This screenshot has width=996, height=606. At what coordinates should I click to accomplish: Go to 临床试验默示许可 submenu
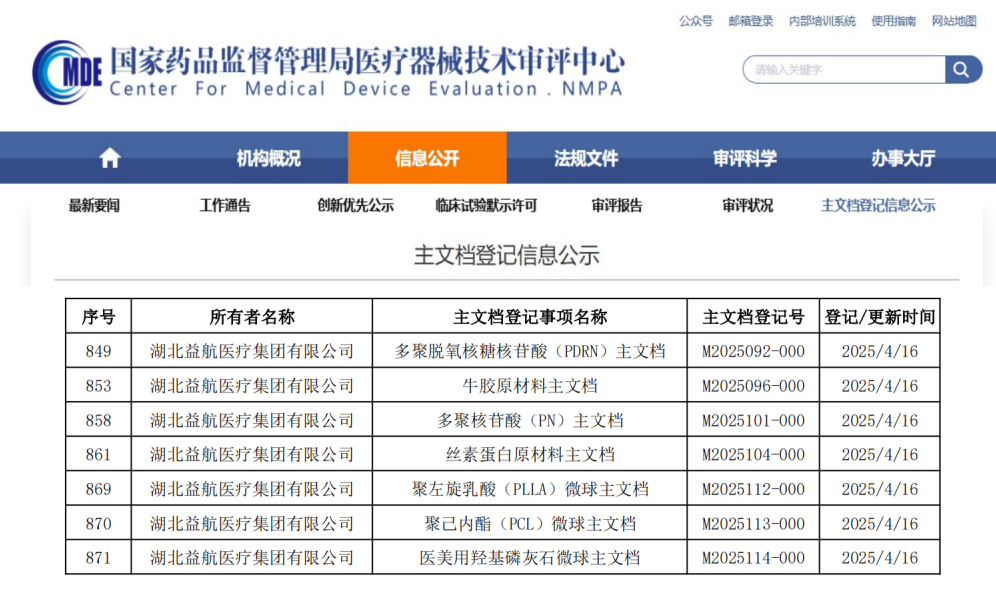coord(486,205)
